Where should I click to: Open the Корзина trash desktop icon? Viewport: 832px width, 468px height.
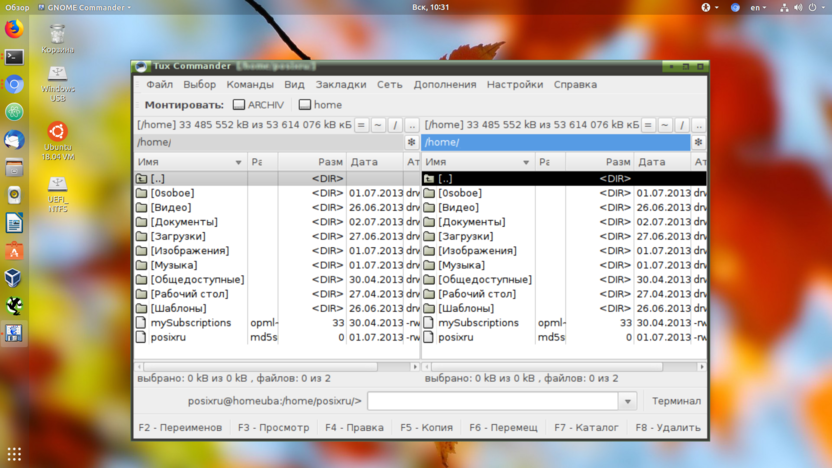tap(58, 38)
